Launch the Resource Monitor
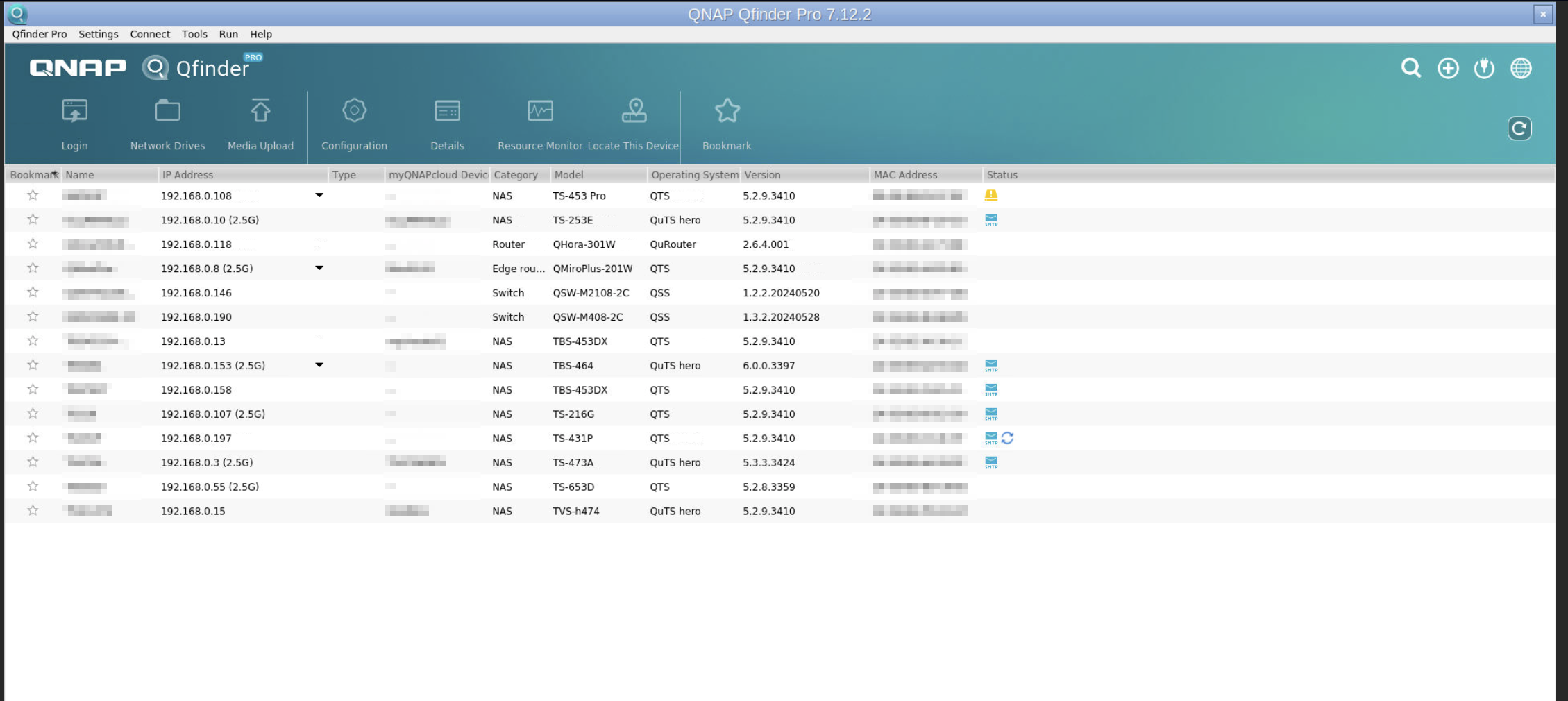This screenshot has height=701, width=1568. (x=540, y=125)
